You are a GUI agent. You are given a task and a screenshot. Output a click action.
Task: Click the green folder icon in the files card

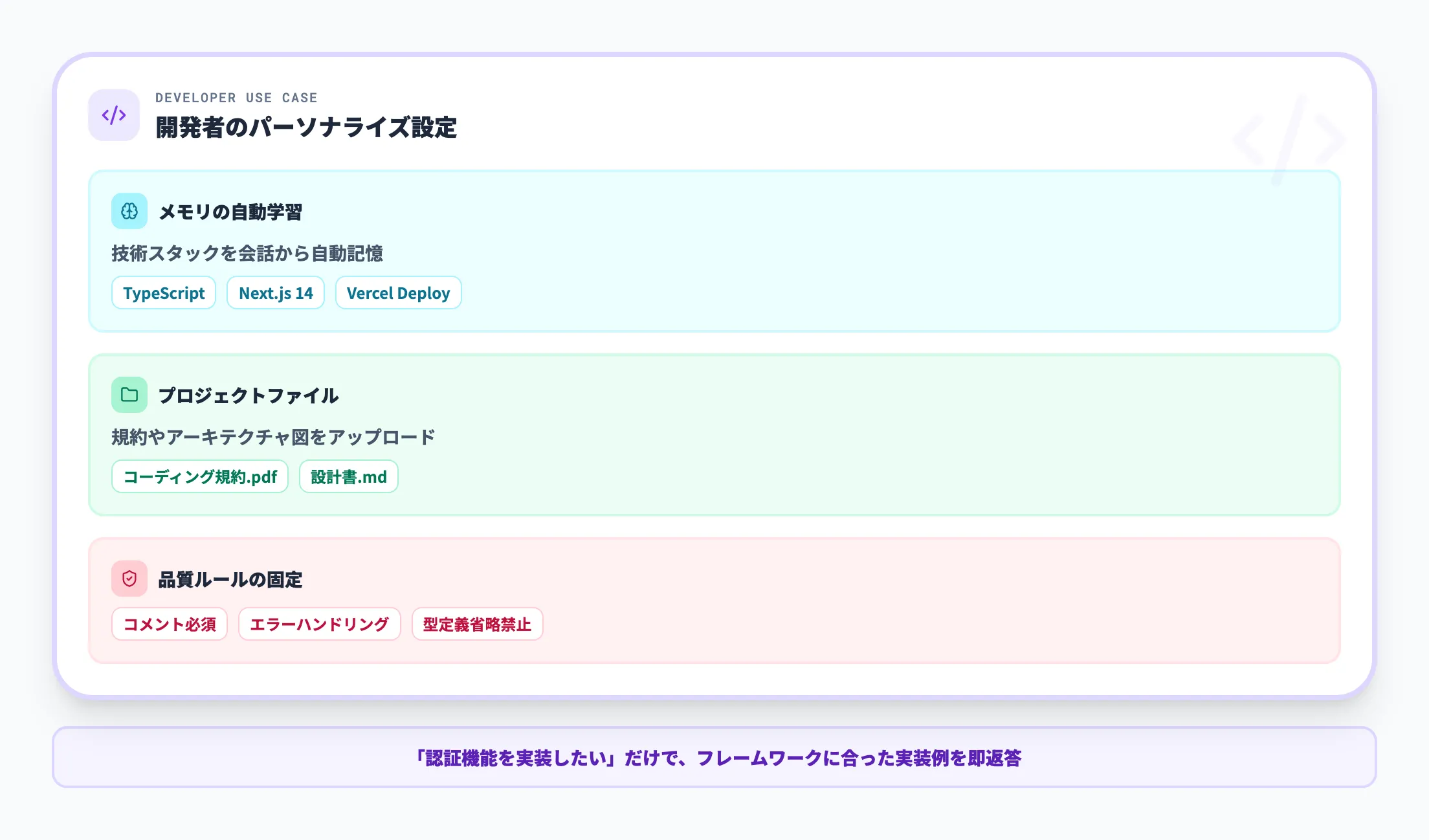(129, 395)
